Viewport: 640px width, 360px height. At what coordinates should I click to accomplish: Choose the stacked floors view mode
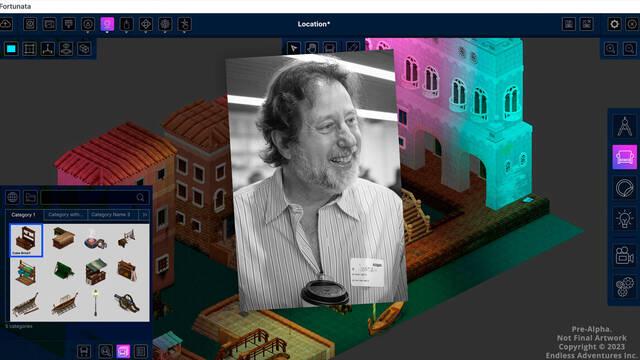tap(66, 49)
